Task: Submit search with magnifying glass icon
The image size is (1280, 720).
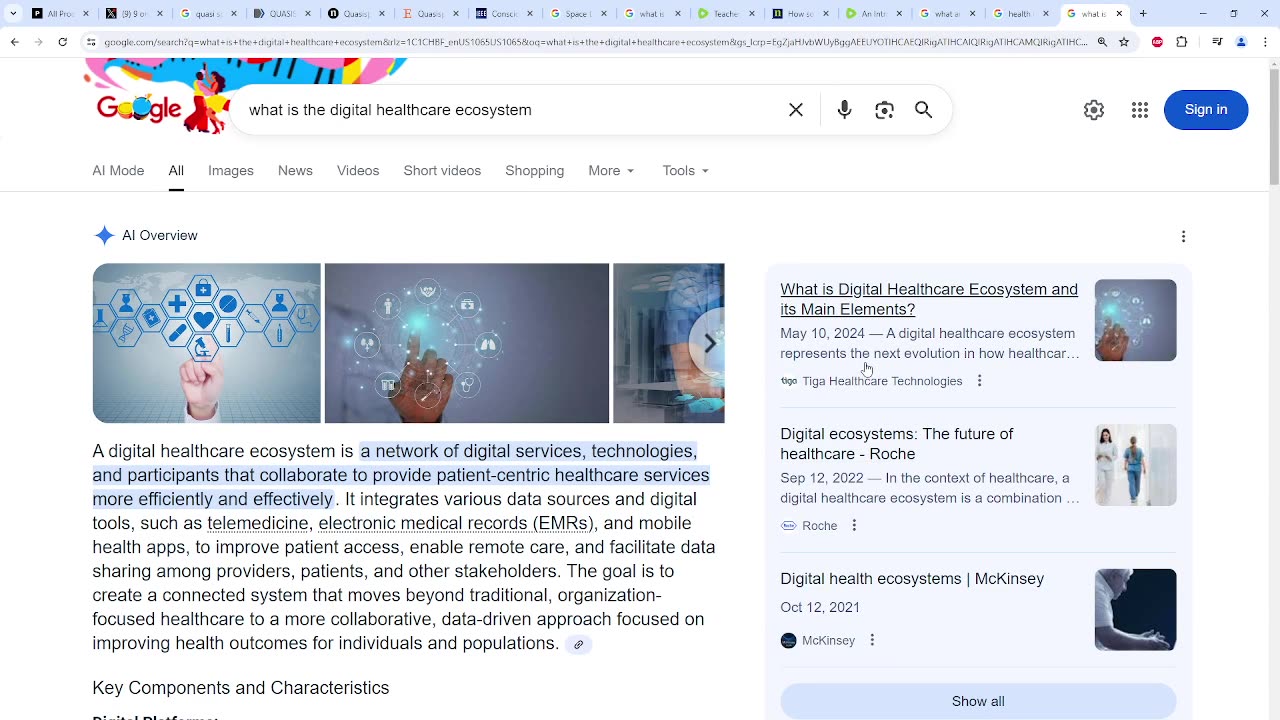Action: click(x=924, y=110)
